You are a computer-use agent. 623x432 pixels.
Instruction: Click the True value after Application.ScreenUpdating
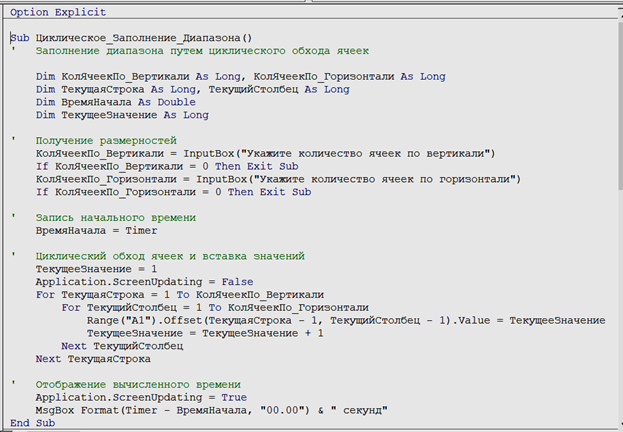tap(234, 397)
